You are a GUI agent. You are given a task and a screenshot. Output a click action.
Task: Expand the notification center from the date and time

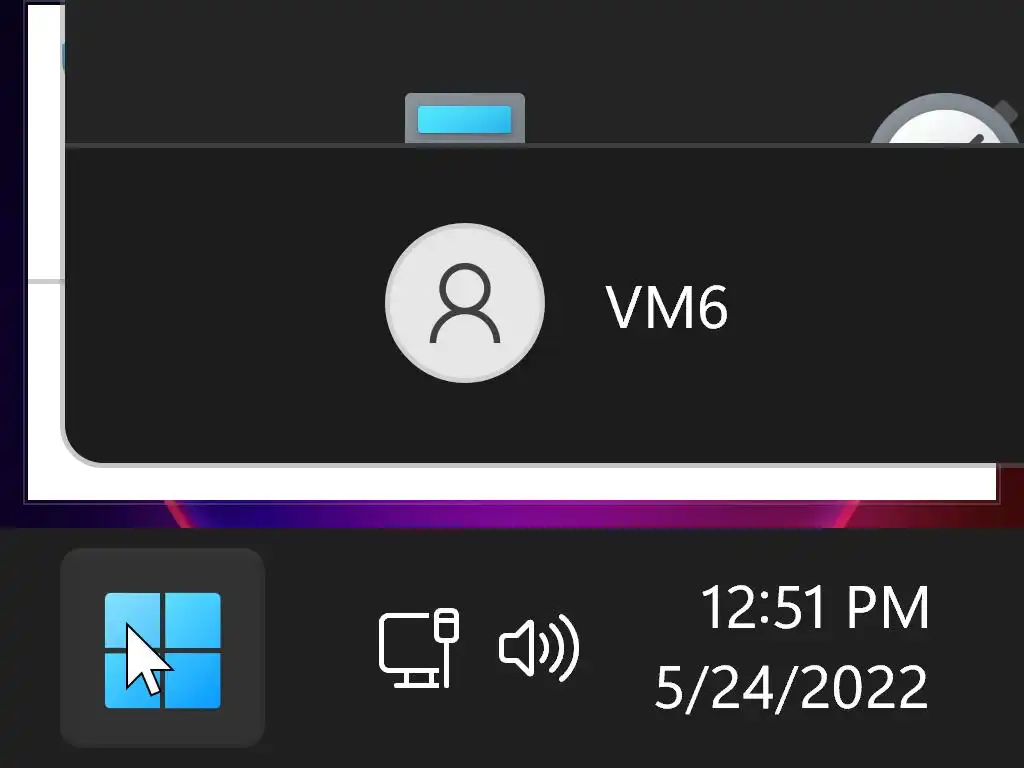click(x=792, y=647)
